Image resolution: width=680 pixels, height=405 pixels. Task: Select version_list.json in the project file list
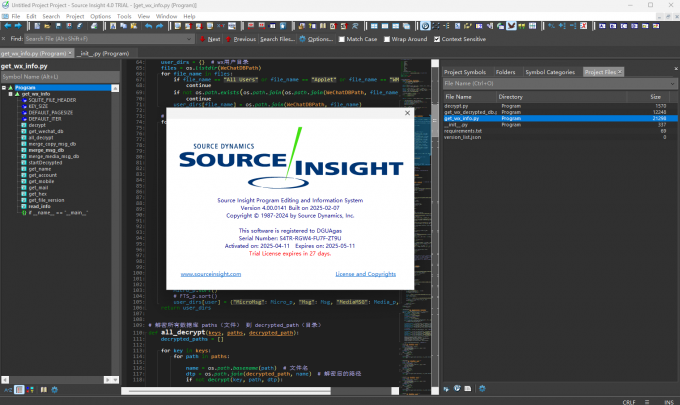[560, 137]
